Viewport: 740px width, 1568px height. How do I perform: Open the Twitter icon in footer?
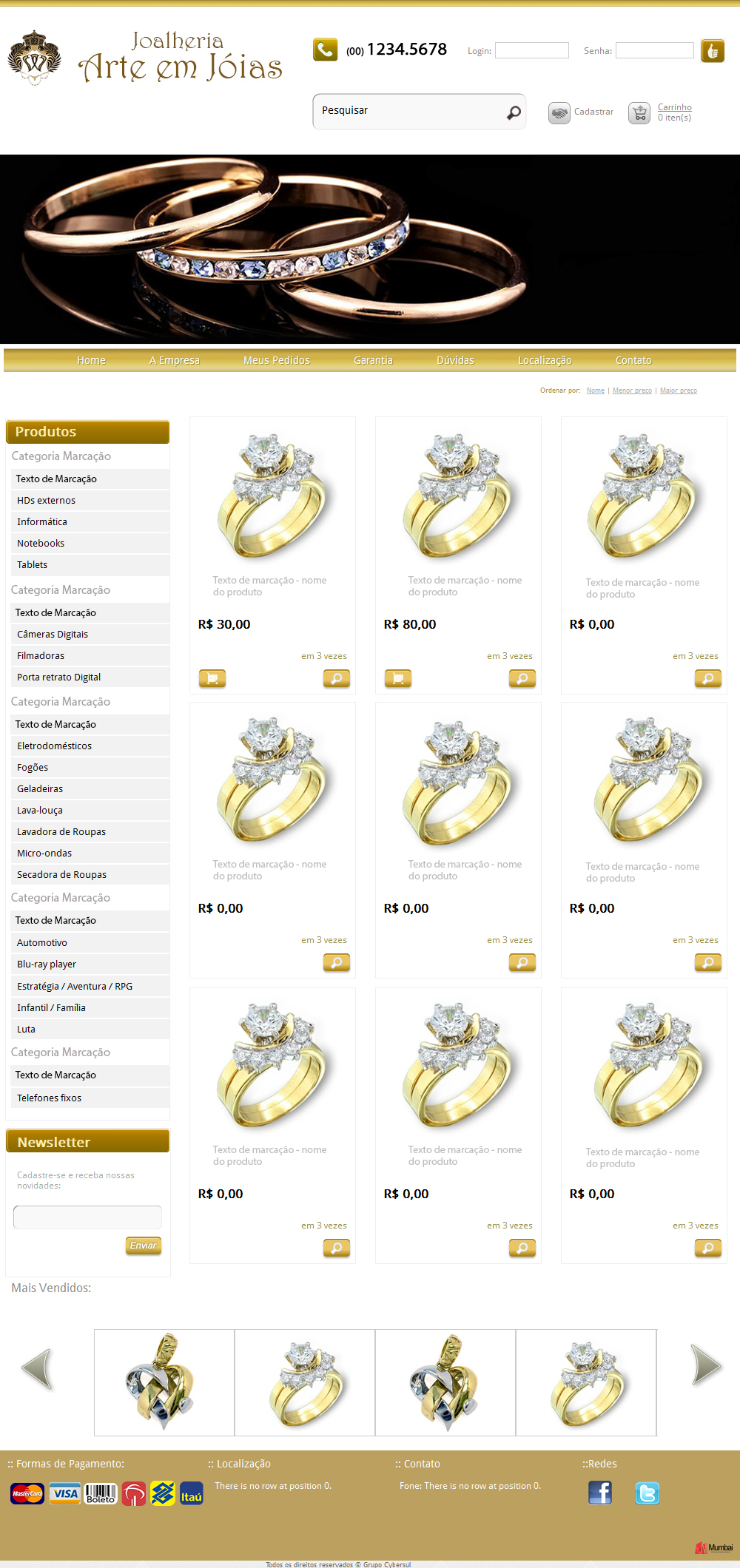(x=647, y=1493)
